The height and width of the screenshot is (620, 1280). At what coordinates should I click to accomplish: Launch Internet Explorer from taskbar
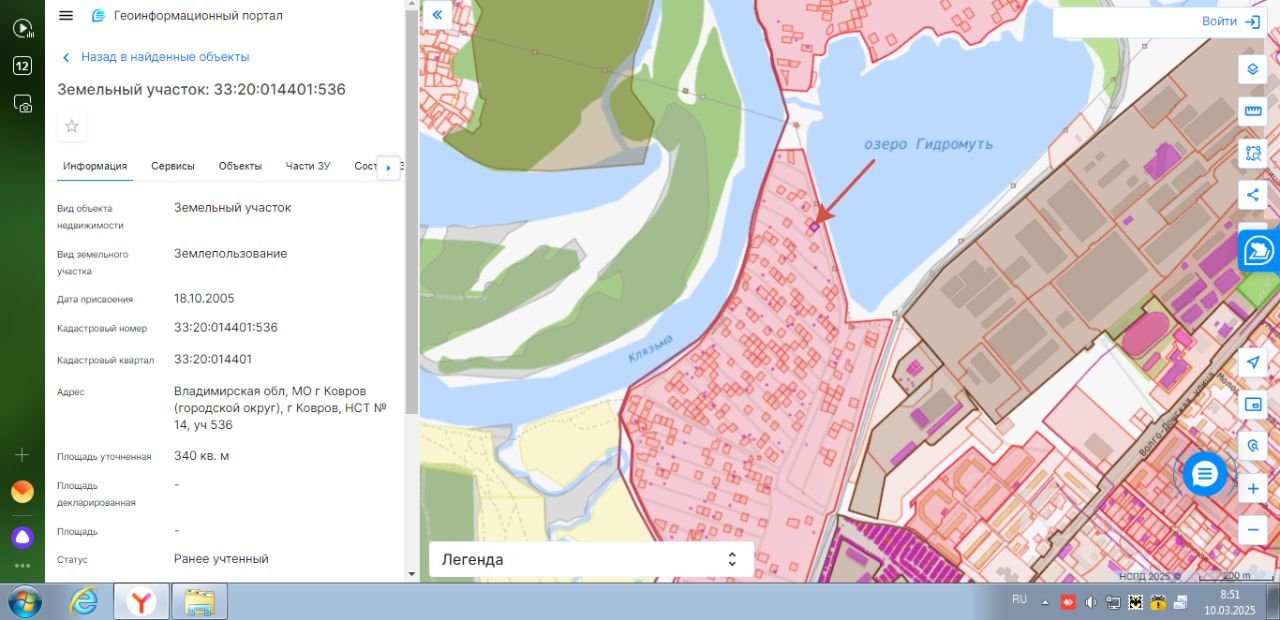pos(84,601)
